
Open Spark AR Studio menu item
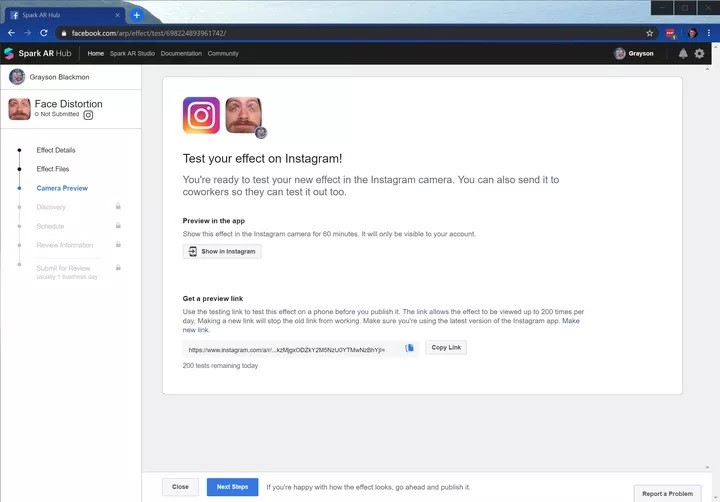[x=132, y=53]
